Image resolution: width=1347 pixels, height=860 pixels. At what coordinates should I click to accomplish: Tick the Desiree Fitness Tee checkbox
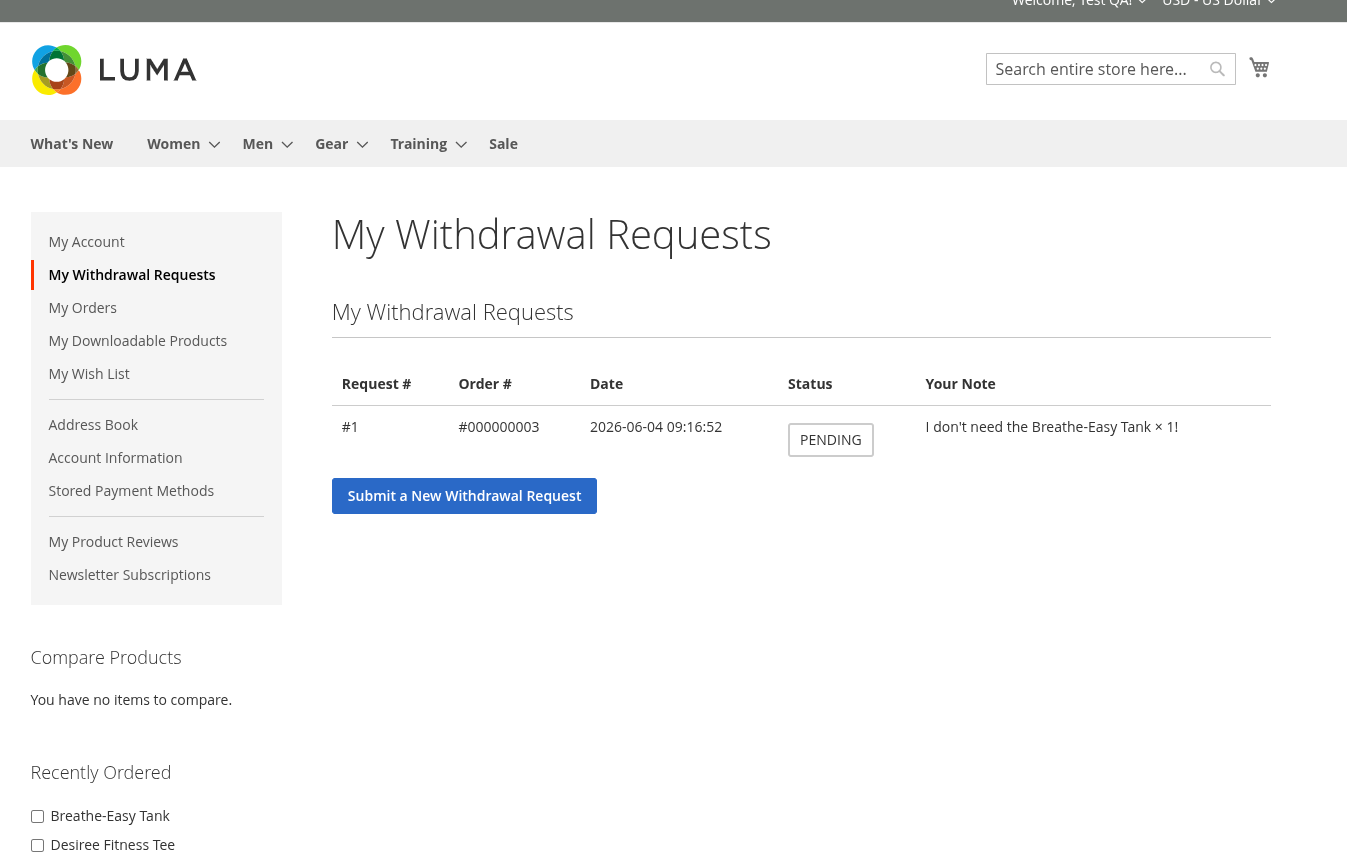[37, 846]
